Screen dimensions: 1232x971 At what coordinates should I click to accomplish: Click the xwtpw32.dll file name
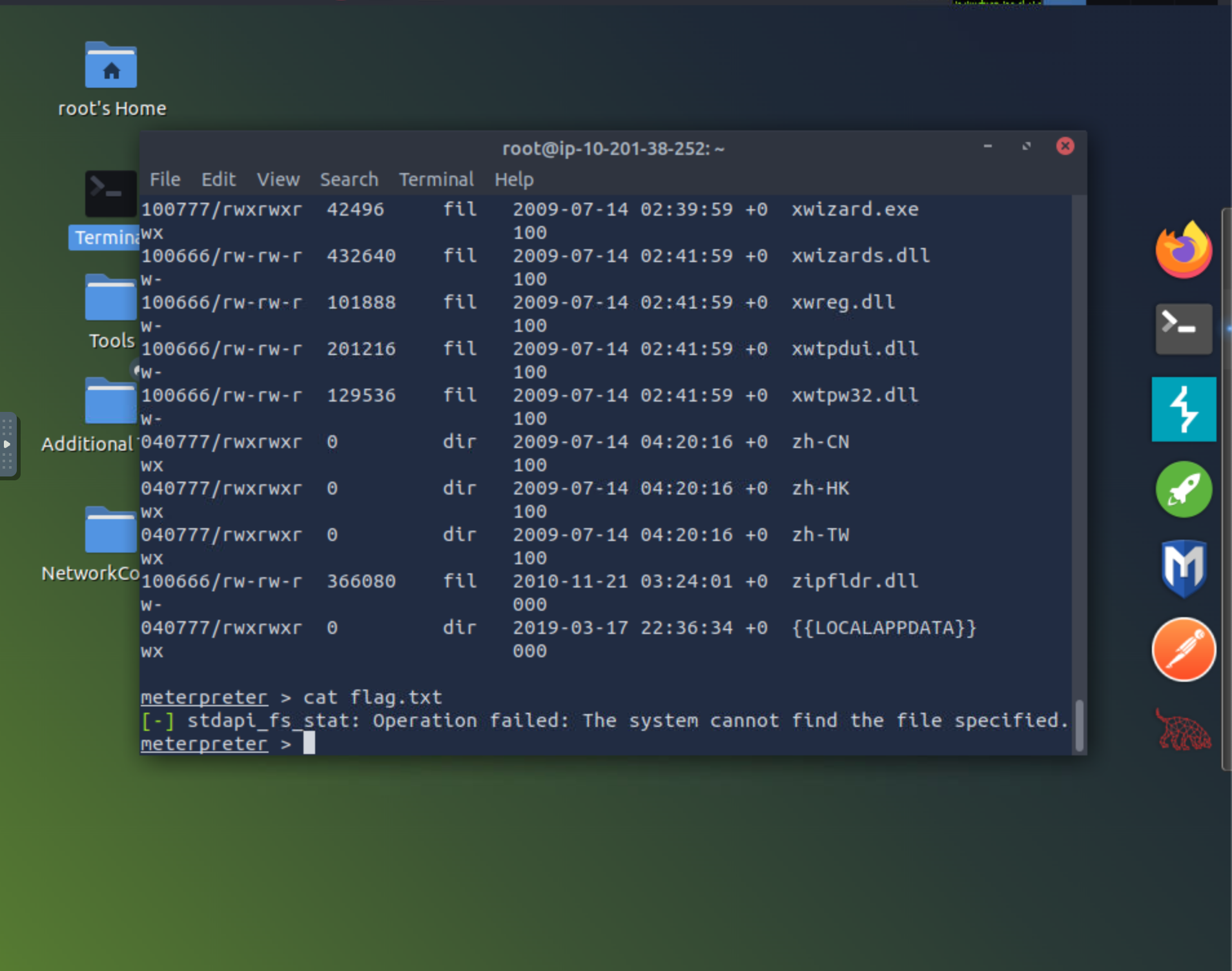855,395
